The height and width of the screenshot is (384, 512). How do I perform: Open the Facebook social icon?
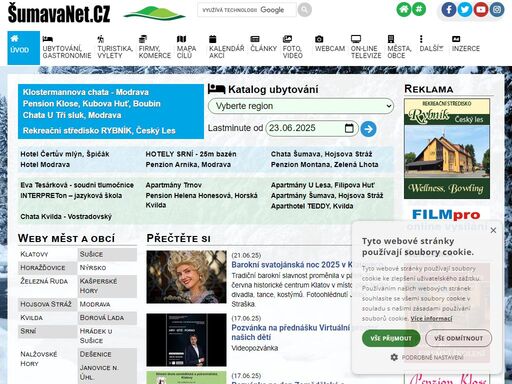(x=449, y=9)
